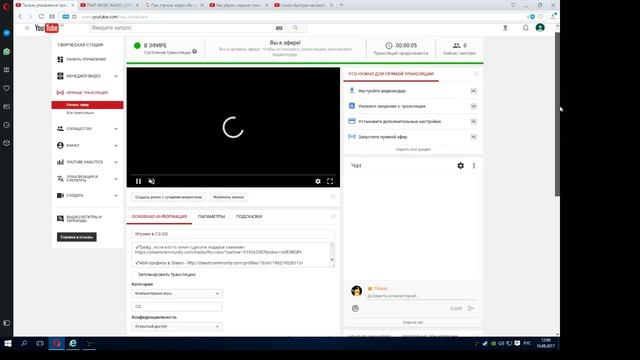
Task: Open YouTube notifications bell
Action: (x=526, y=28)
